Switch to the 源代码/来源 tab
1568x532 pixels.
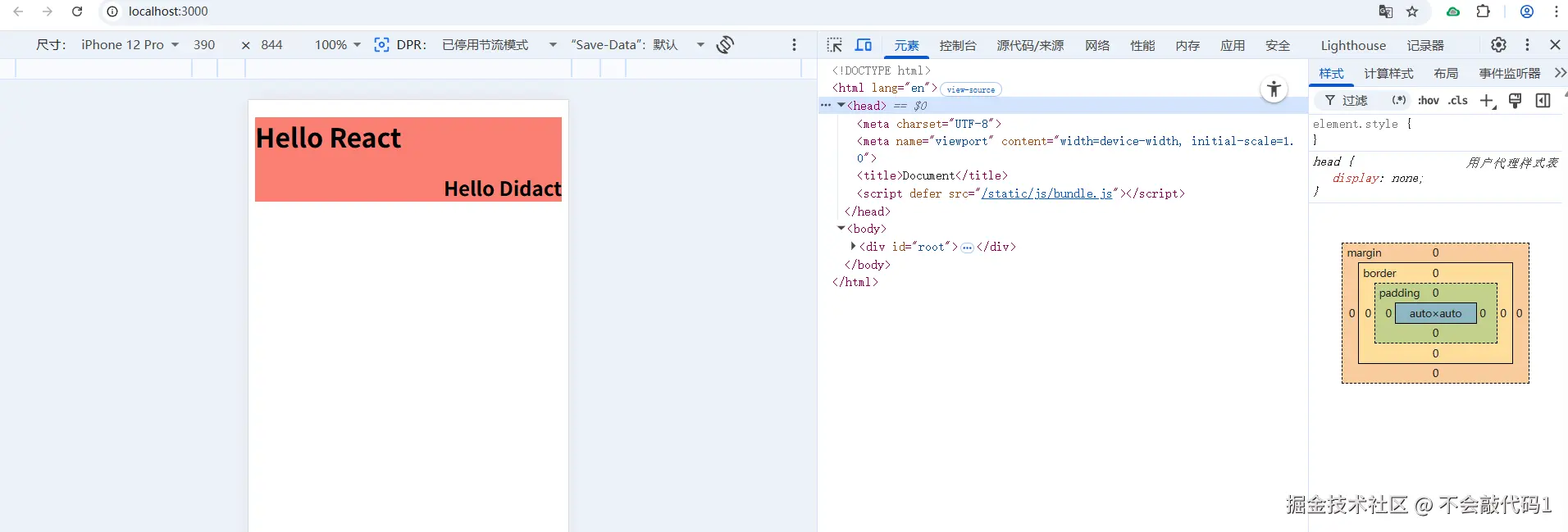1030,46
